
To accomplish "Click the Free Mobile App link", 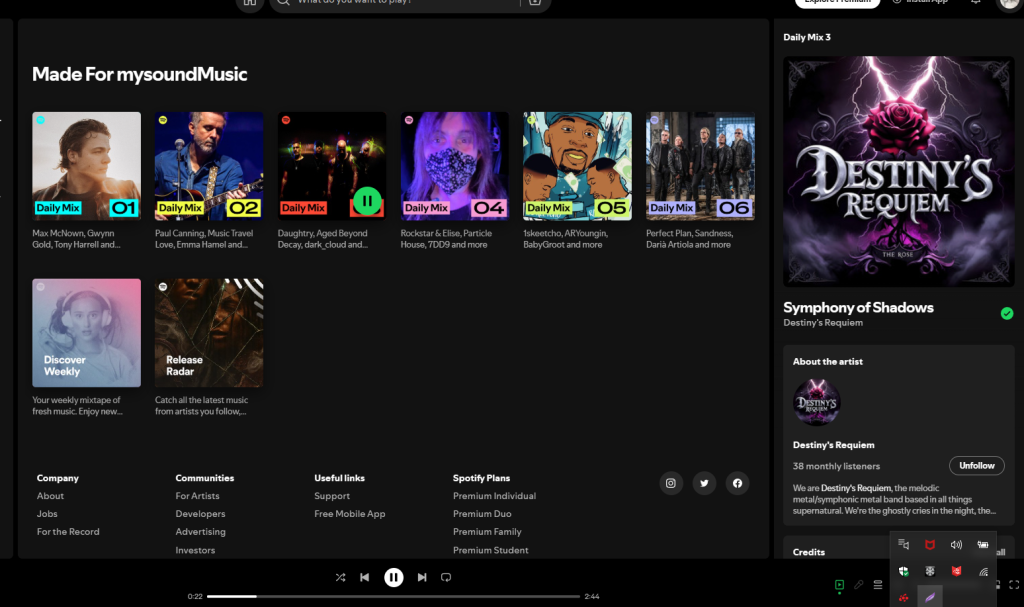I will pos(349,514).
